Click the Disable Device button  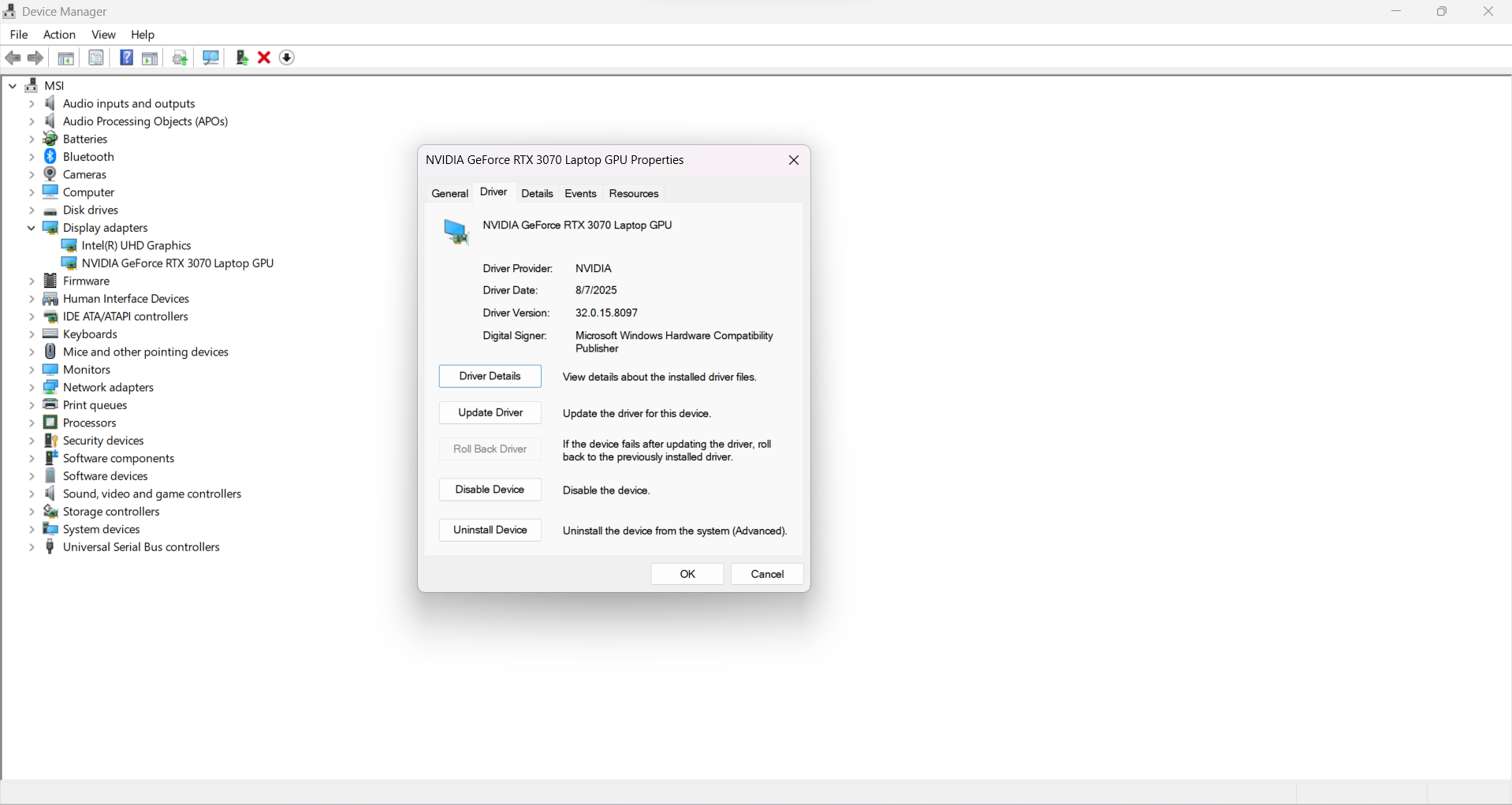click(490, 490)
